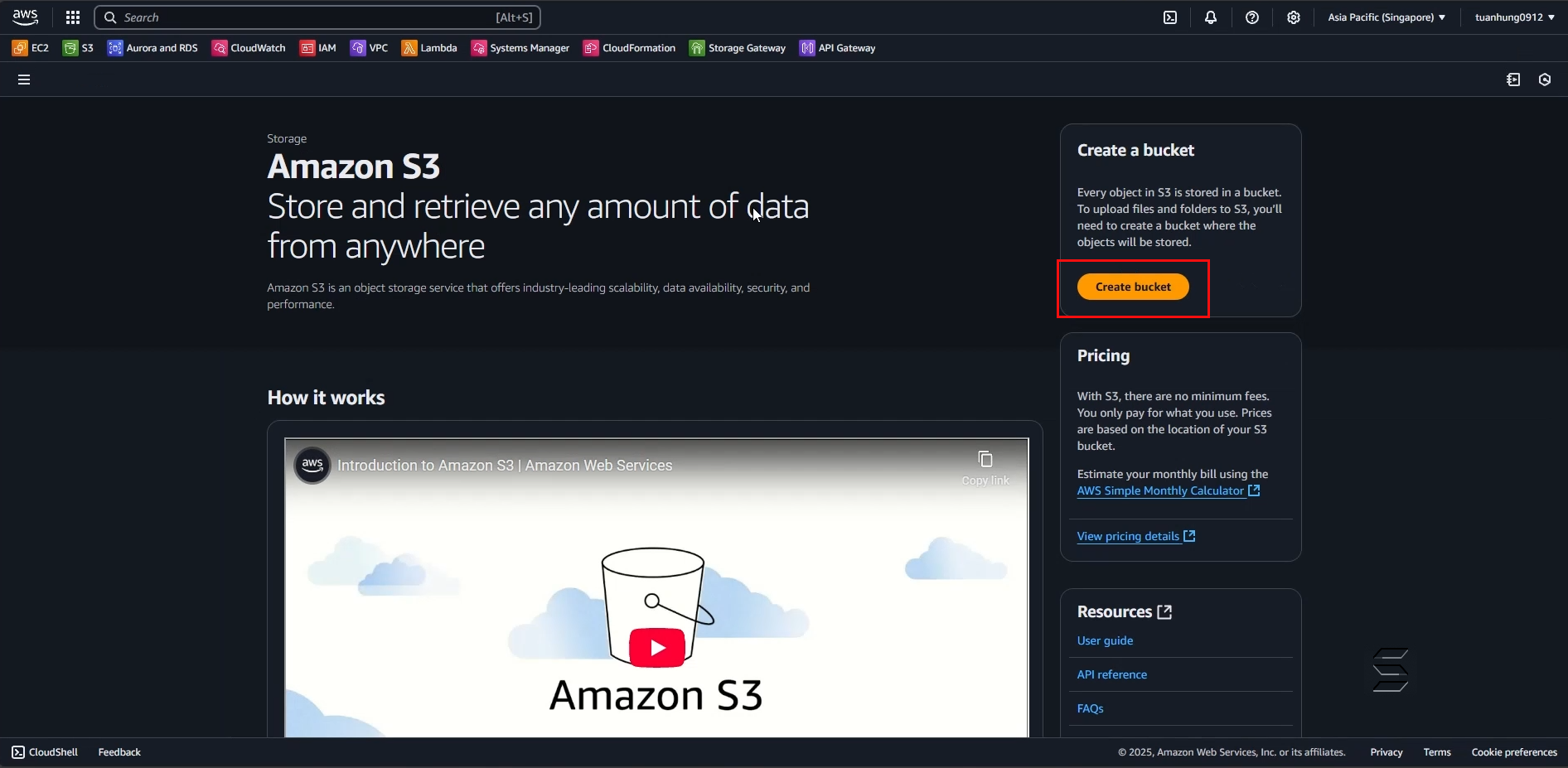
Task: Open the IAM shortcut
Action: [x=318, y=48]
